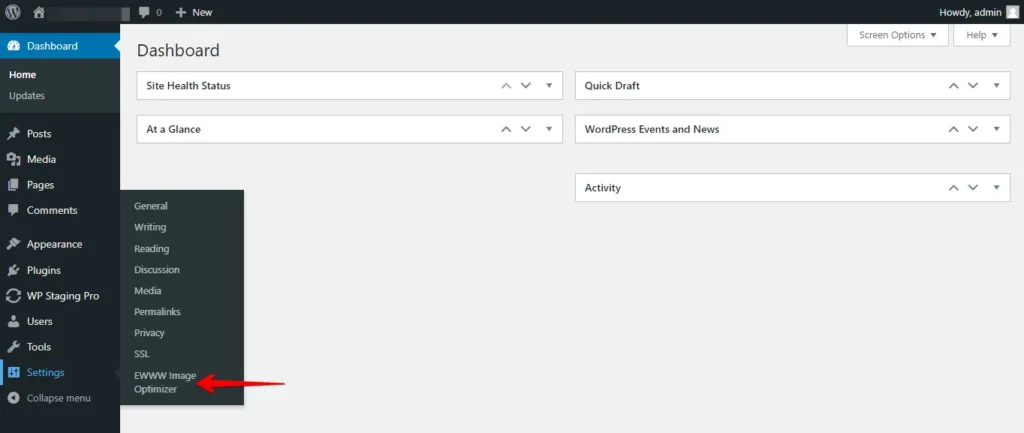Screen dimensions: 1024x433
Task: Open WP Staging Pro menu label
Action: 63,296
